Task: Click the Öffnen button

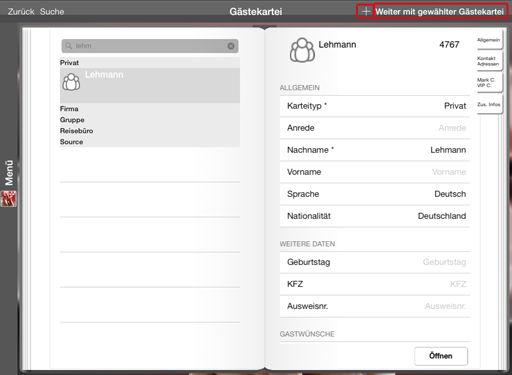Action: [x=441, y=356]
